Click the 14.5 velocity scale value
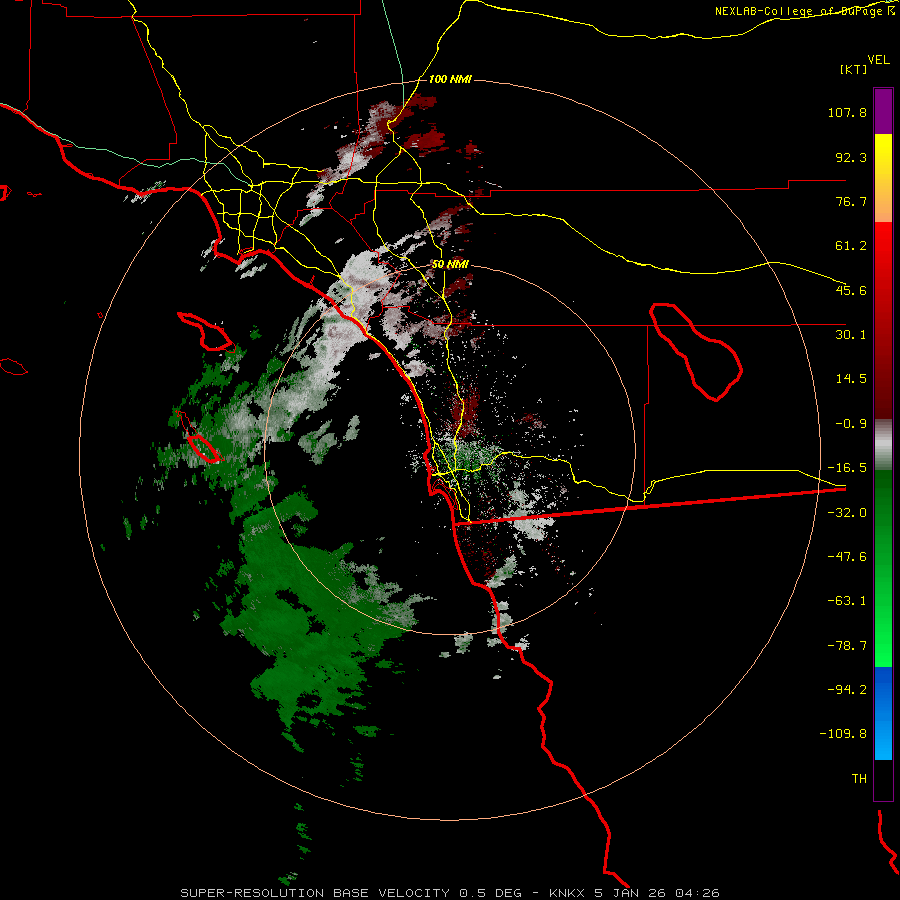Viewport: 900px width, 900px height. click(851, 379)
